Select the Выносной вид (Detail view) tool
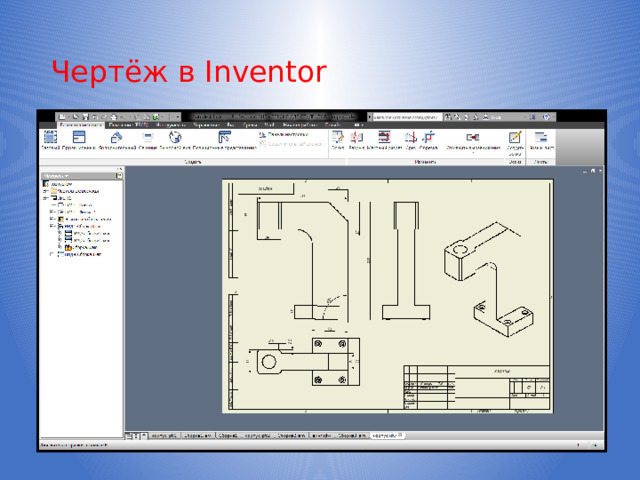This screenshot has width=640, height=480. tap(175, 140)
